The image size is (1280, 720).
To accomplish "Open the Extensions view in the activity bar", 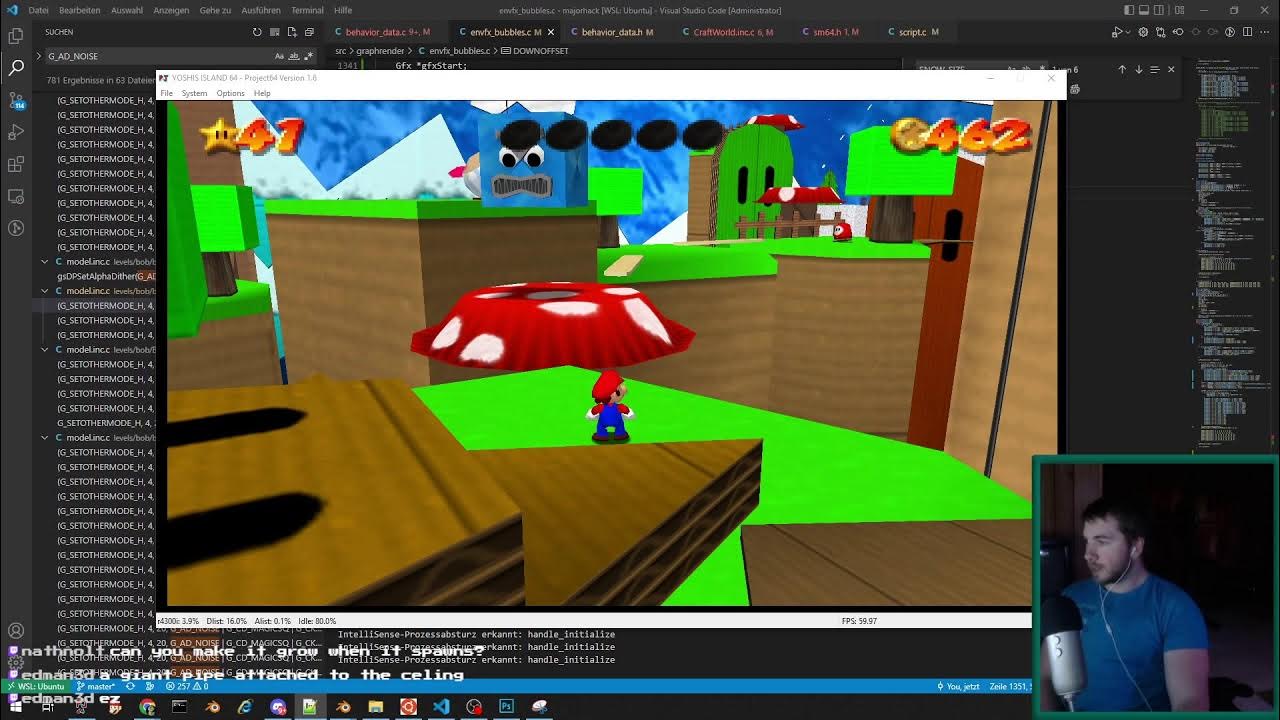I will (x=16, y=164).
